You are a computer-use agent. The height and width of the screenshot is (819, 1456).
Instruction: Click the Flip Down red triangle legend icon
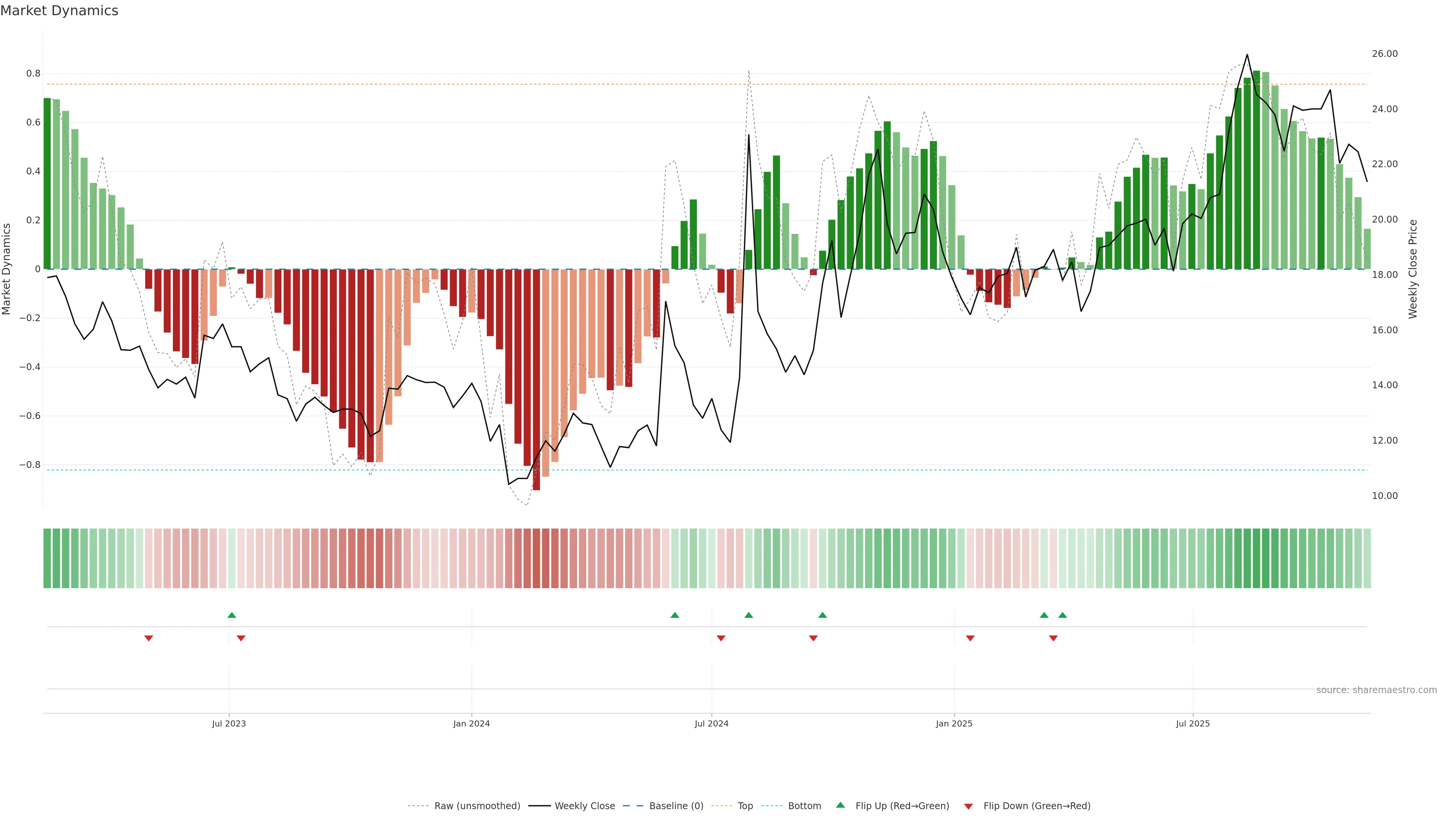pos(968,806)
